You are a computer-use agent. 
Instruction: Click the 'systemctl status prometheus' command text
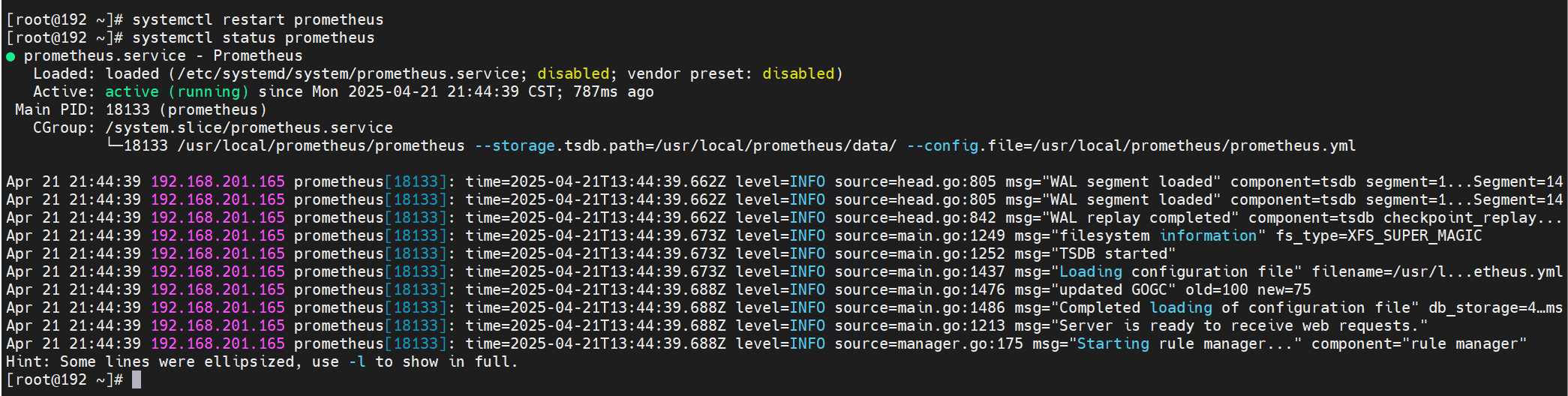(x=254, y=37)
